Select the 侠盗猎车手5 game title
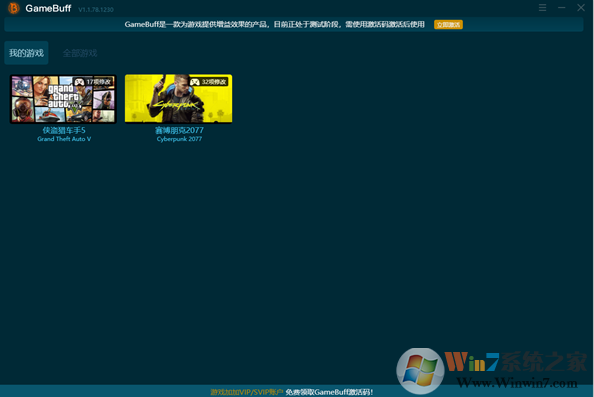 [x=64, y=130]
